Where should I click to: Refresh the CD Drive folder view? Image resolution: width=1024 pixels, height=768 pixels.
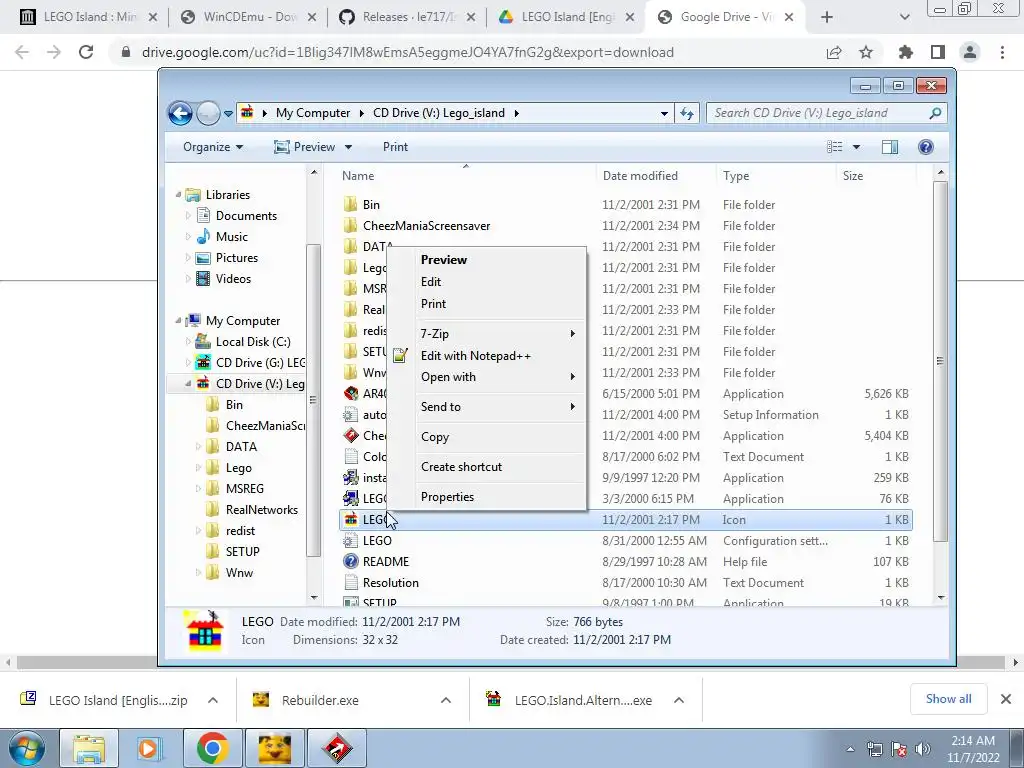point(686,113)
